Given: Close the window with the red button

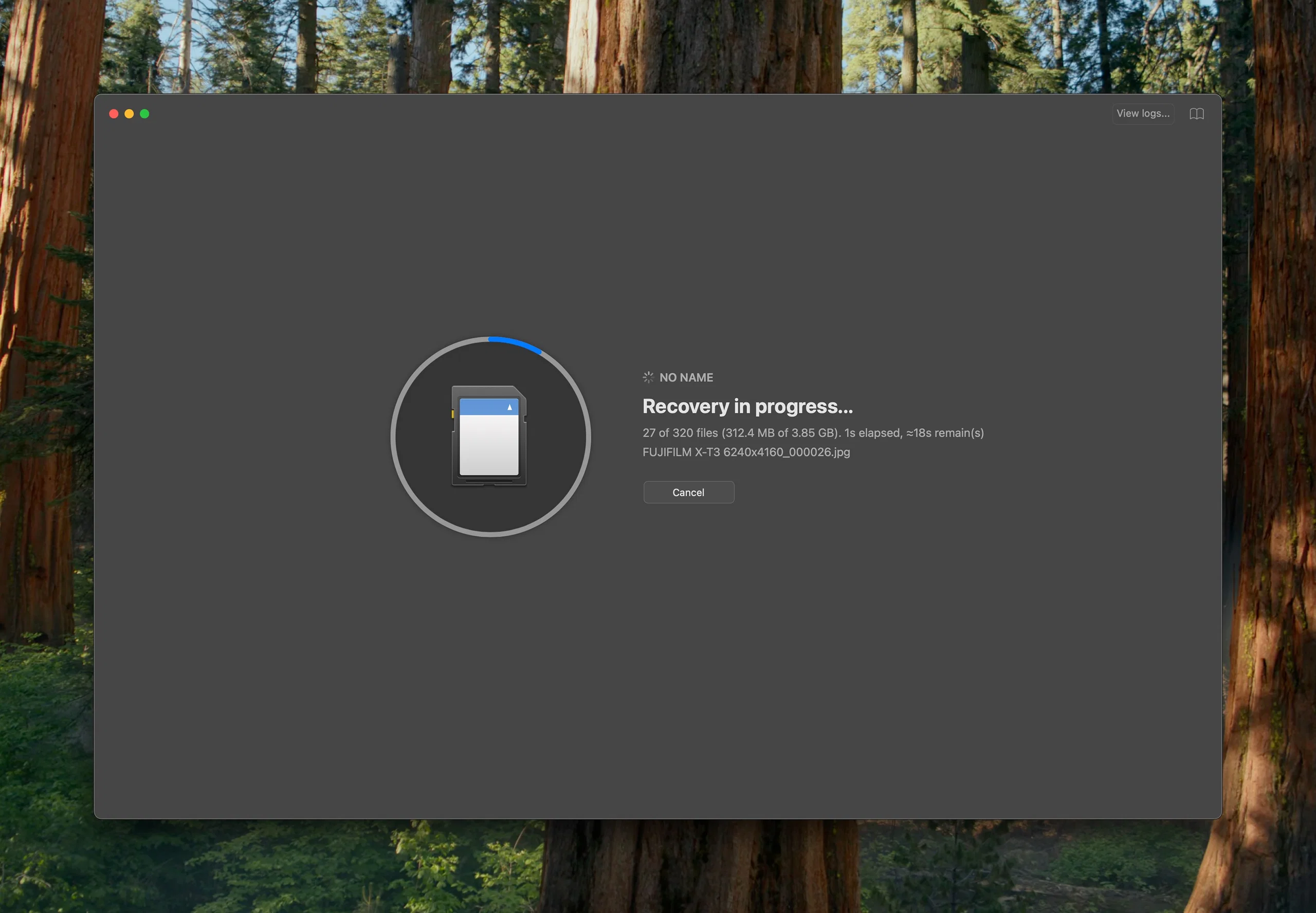Looking at the screenshot, I should pos(114,114).
